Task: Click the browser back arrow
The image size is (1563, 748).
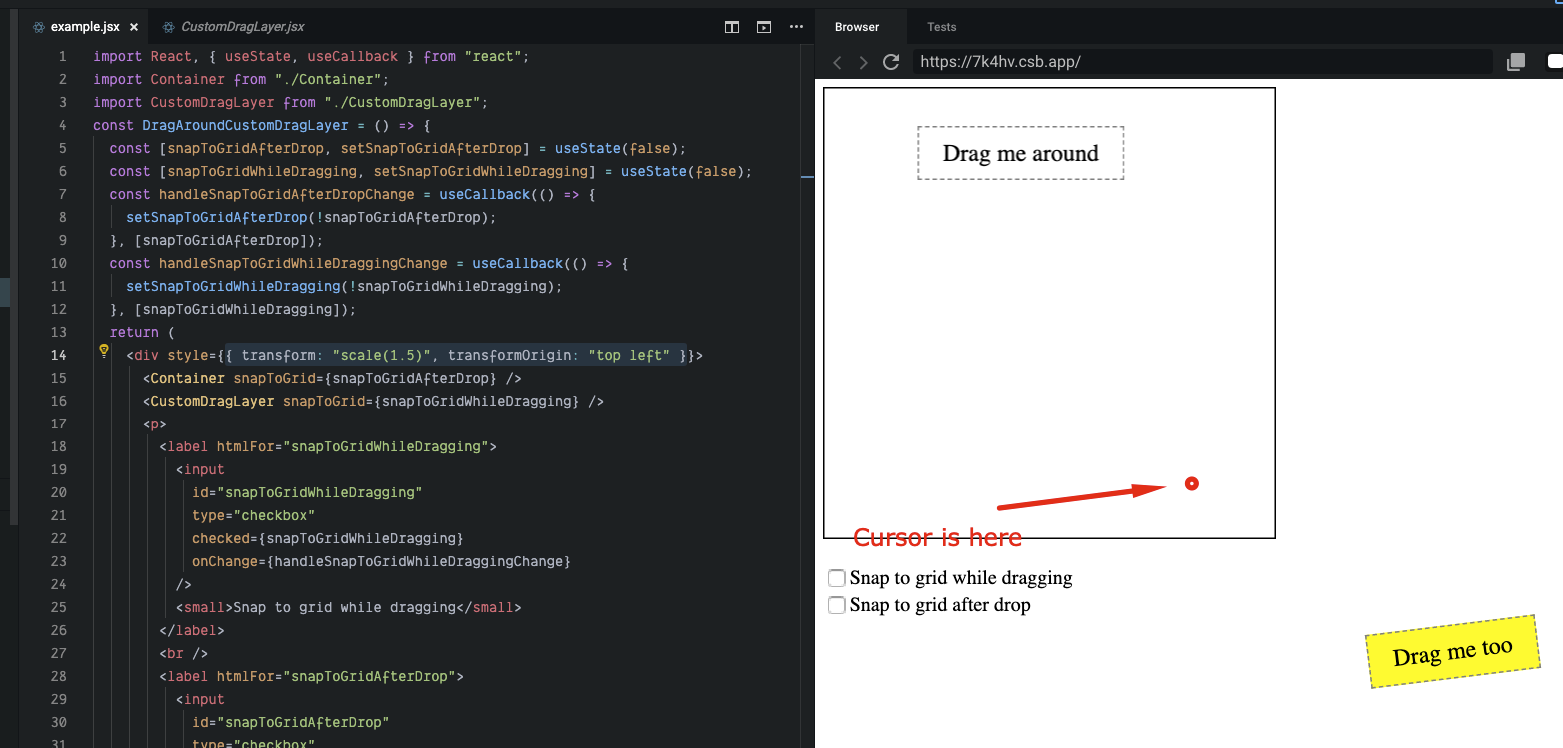Action: [x=837, y=62]
